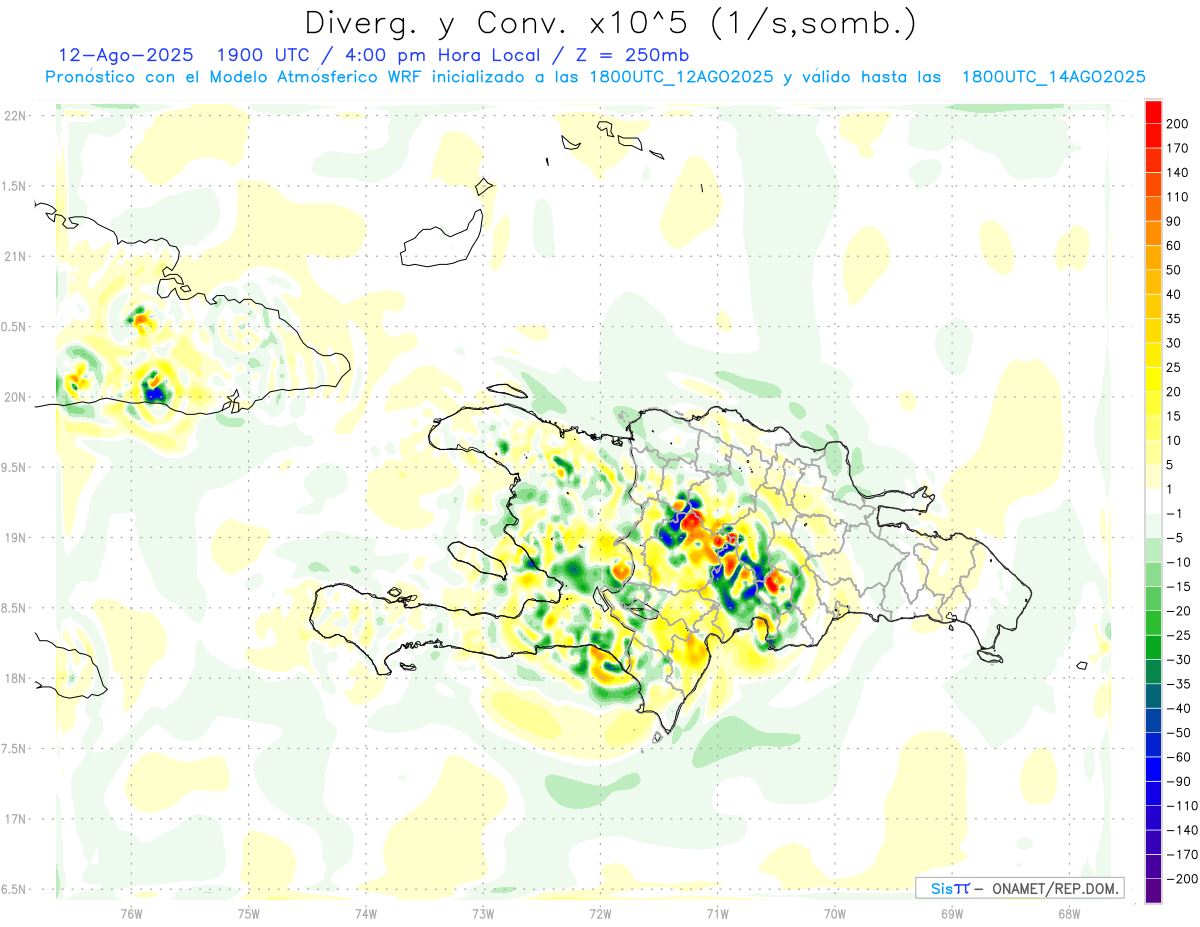Click the yellow colorbar band between 20 and 25

(x=1153, y=380)
